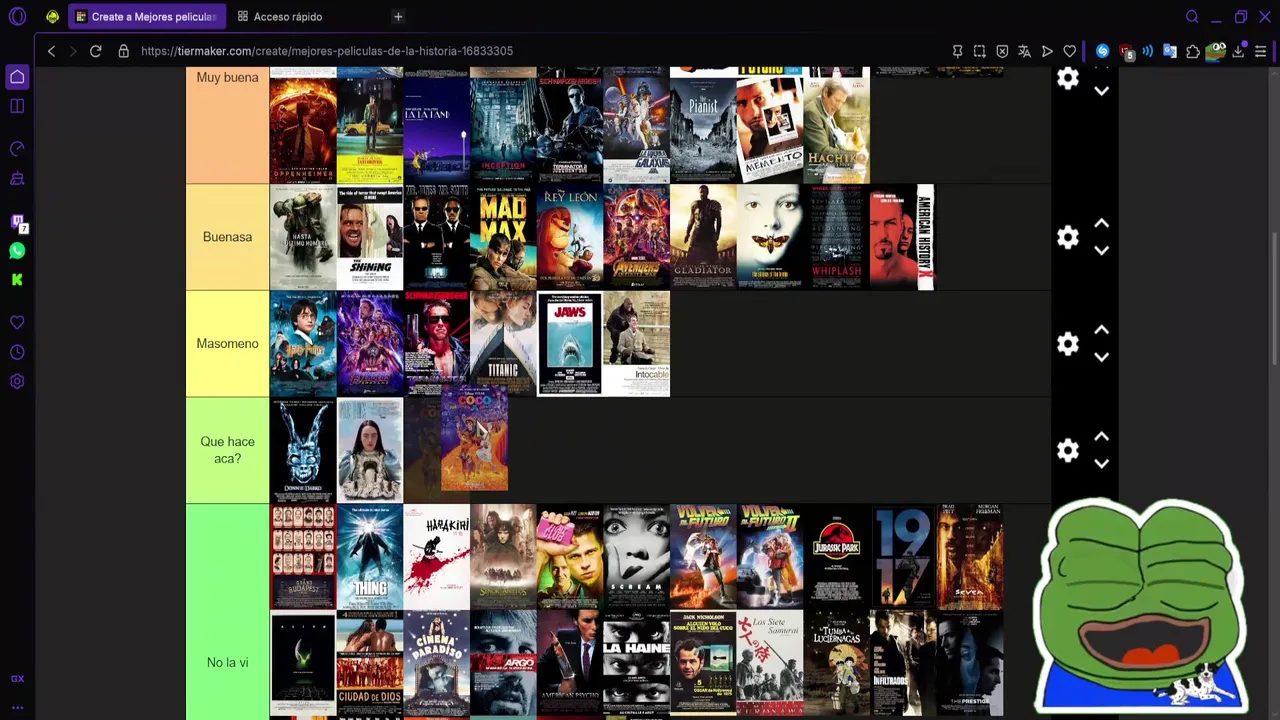
Task: Open the pinned yellow-icon tab
Action: [x=52, y=16]
